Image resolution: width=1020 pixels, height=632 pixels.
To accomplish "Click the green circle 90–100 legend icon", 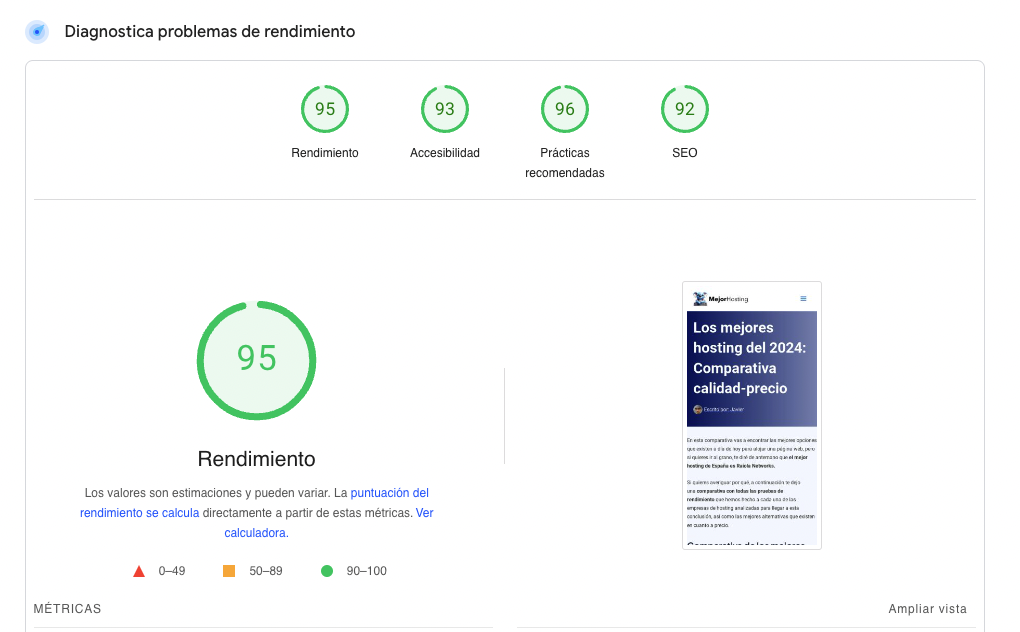I will (327, 570).
